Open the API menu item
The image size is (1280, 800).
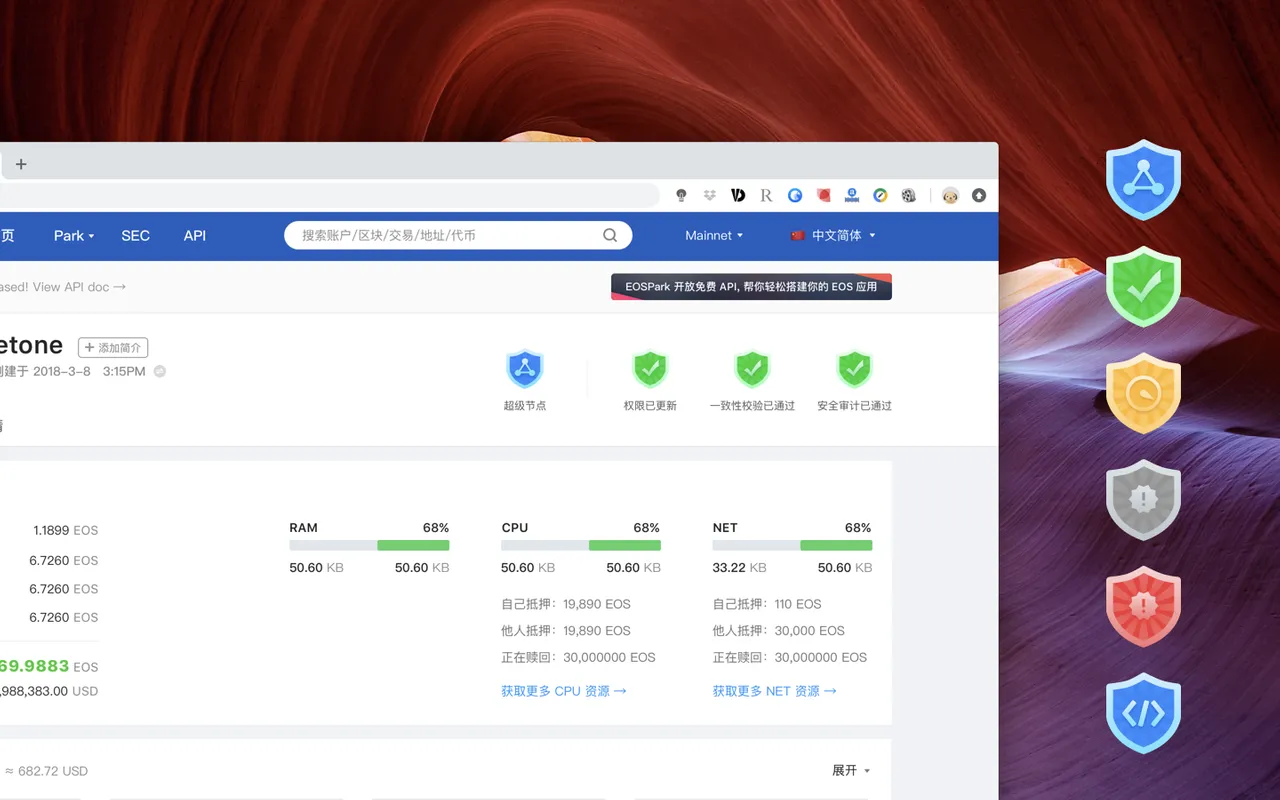tap(195, 236)
